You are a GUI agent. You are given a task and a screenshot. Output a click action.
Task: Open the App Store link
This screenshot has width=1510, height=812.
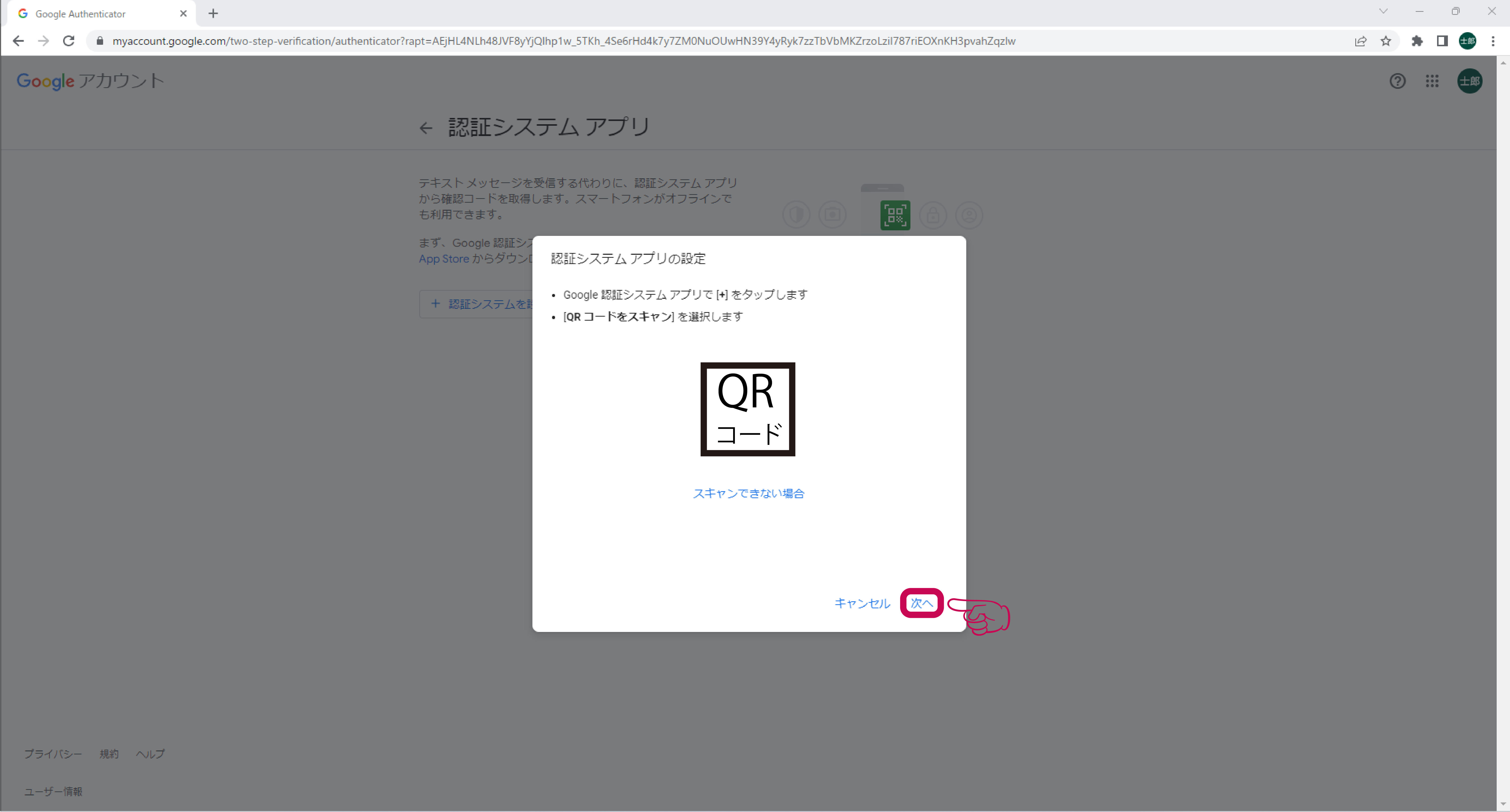point(444,259)
